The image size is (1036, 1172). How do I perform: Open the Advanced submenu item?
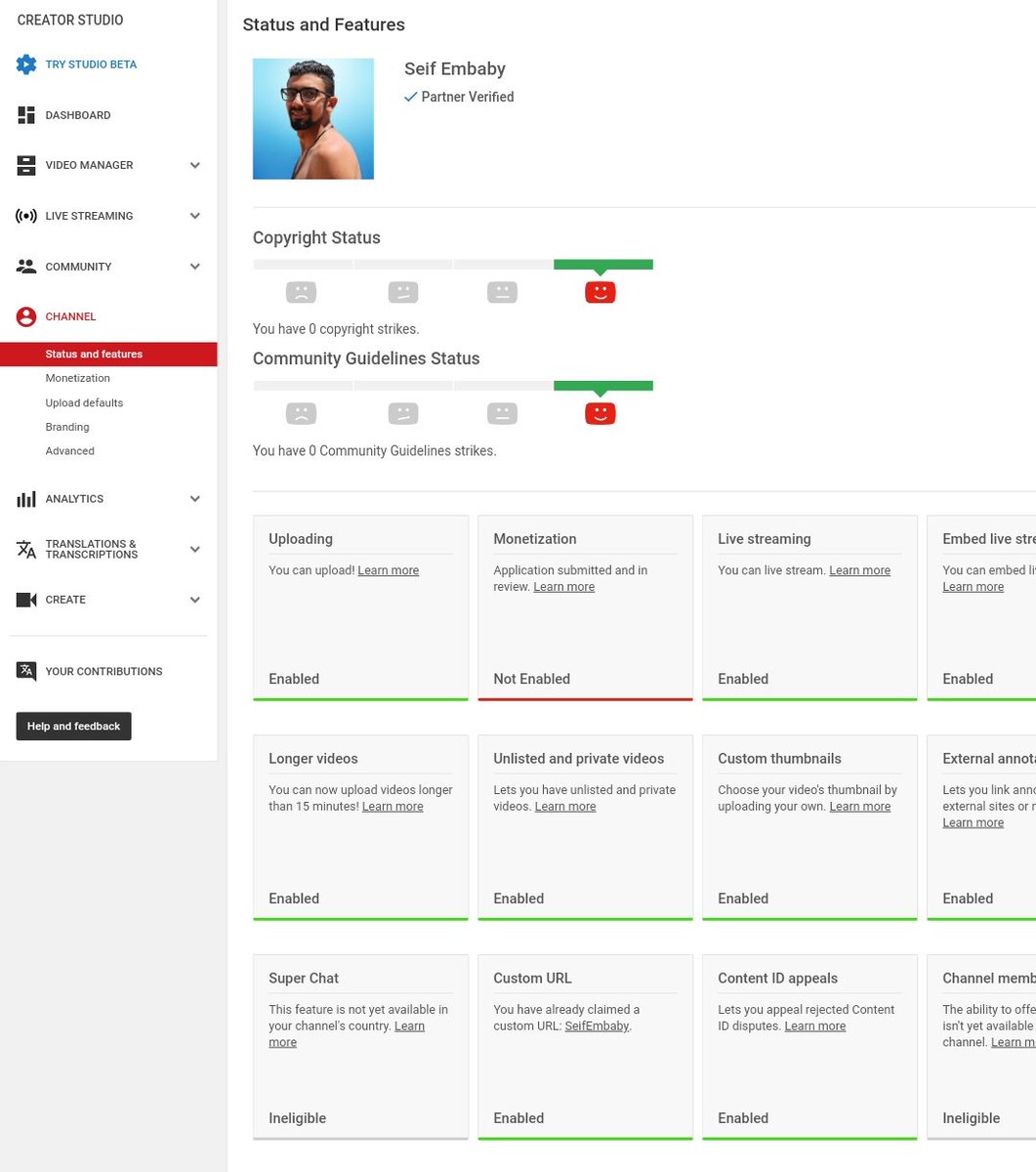[69, 451]
